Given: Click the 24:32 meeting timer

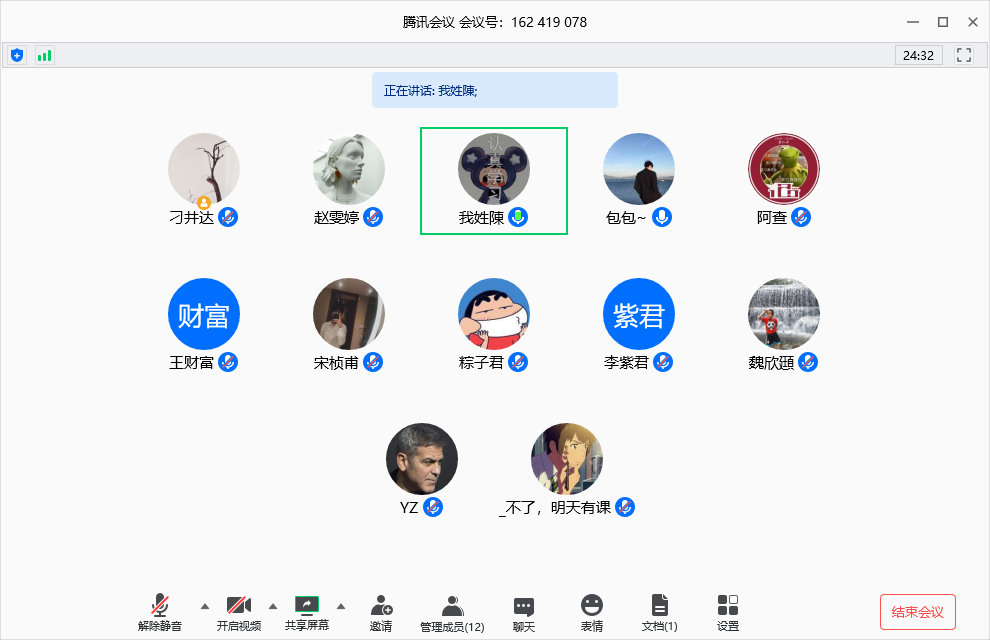Looking at the screenshot, I should [x=918, y=56].
